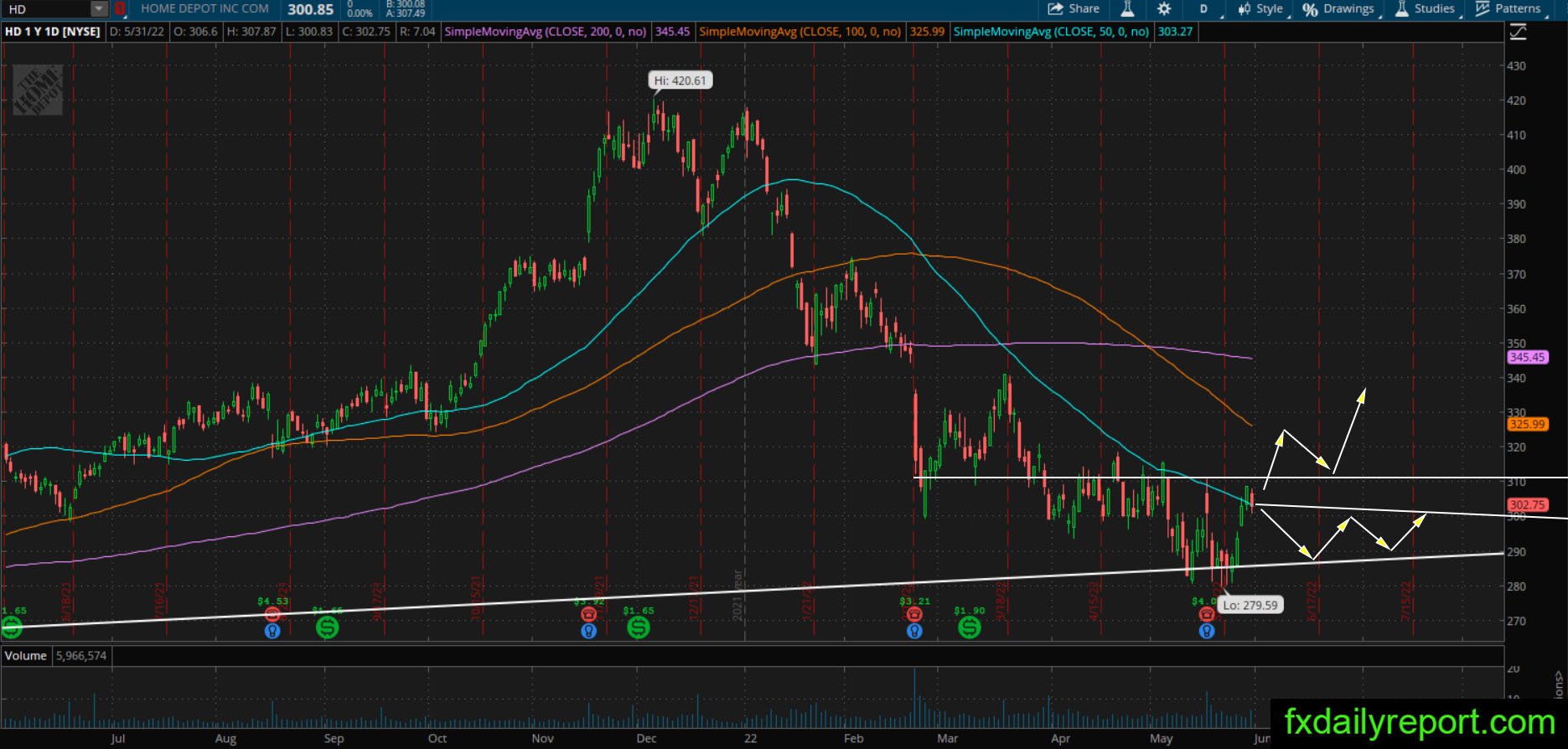Viewport: 1568px width, 749px height.
Task: Open the Drawings menu
Action: pos(1339,9)
